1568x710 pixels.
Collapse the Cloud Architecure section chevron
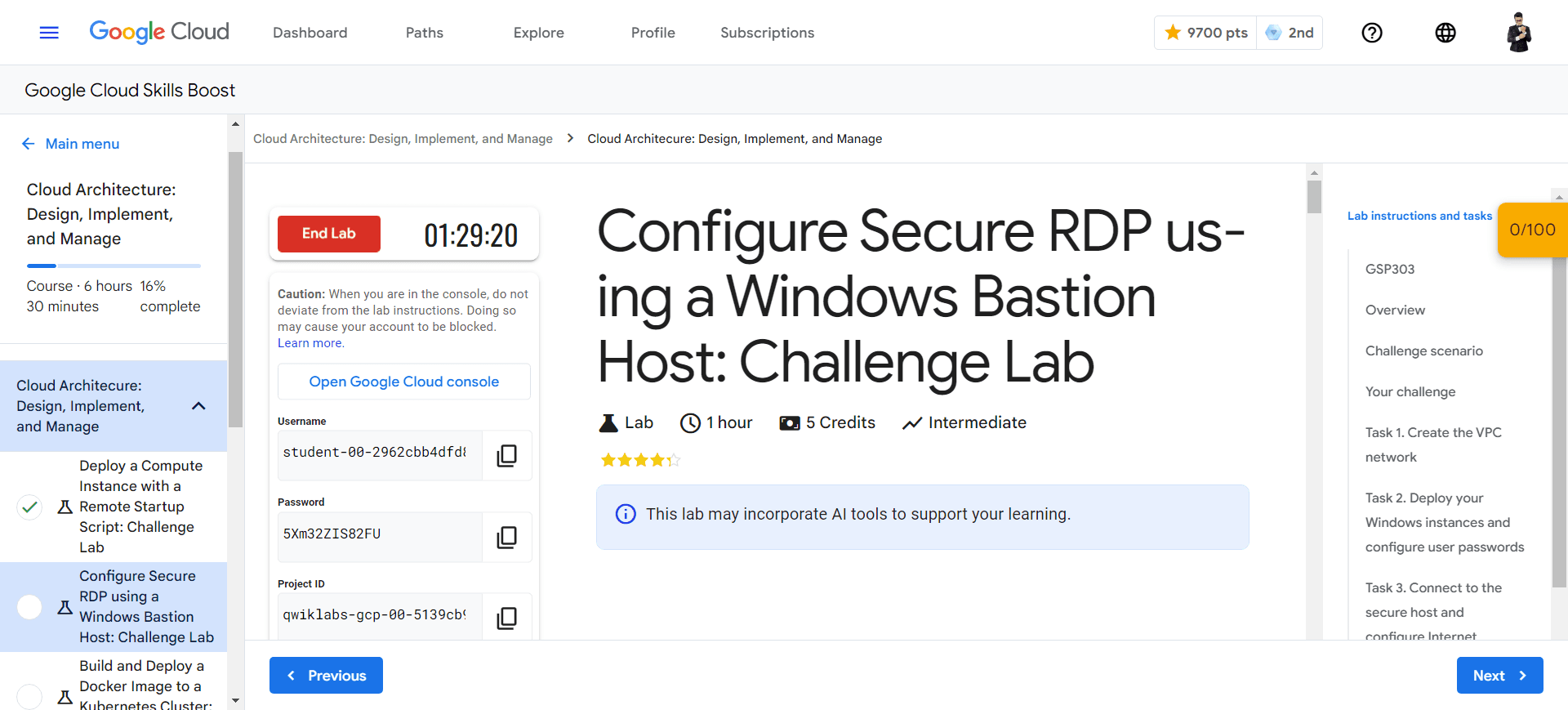tap(198, 406)
